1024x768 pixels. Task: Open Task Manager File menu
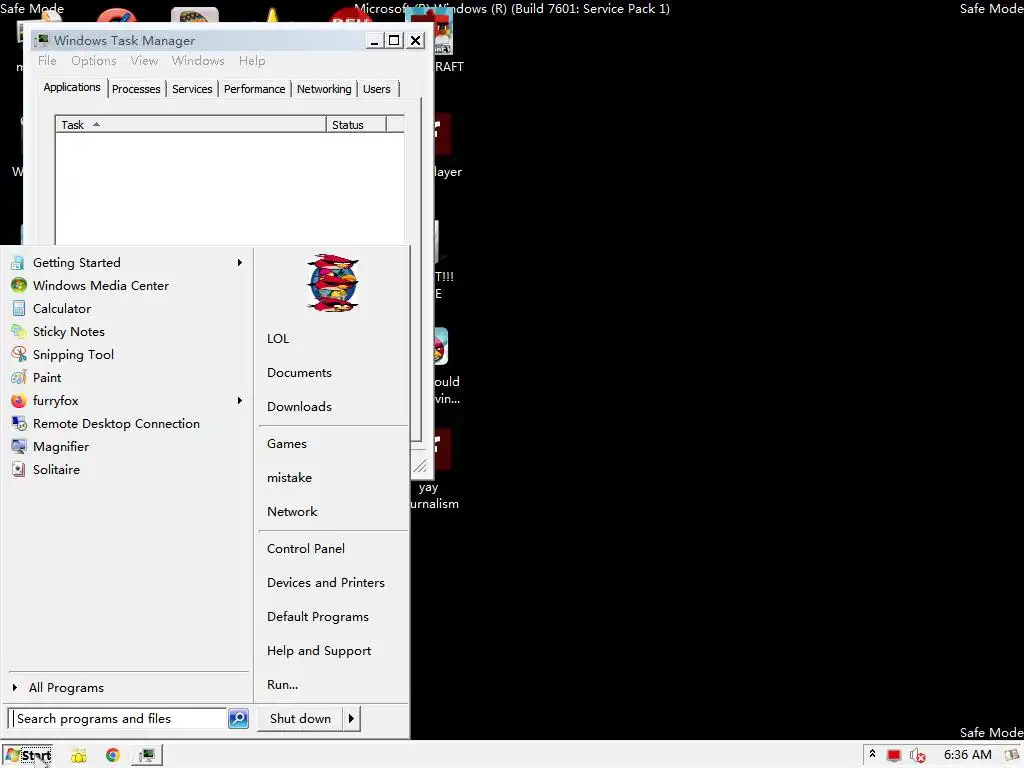point(47,61)
